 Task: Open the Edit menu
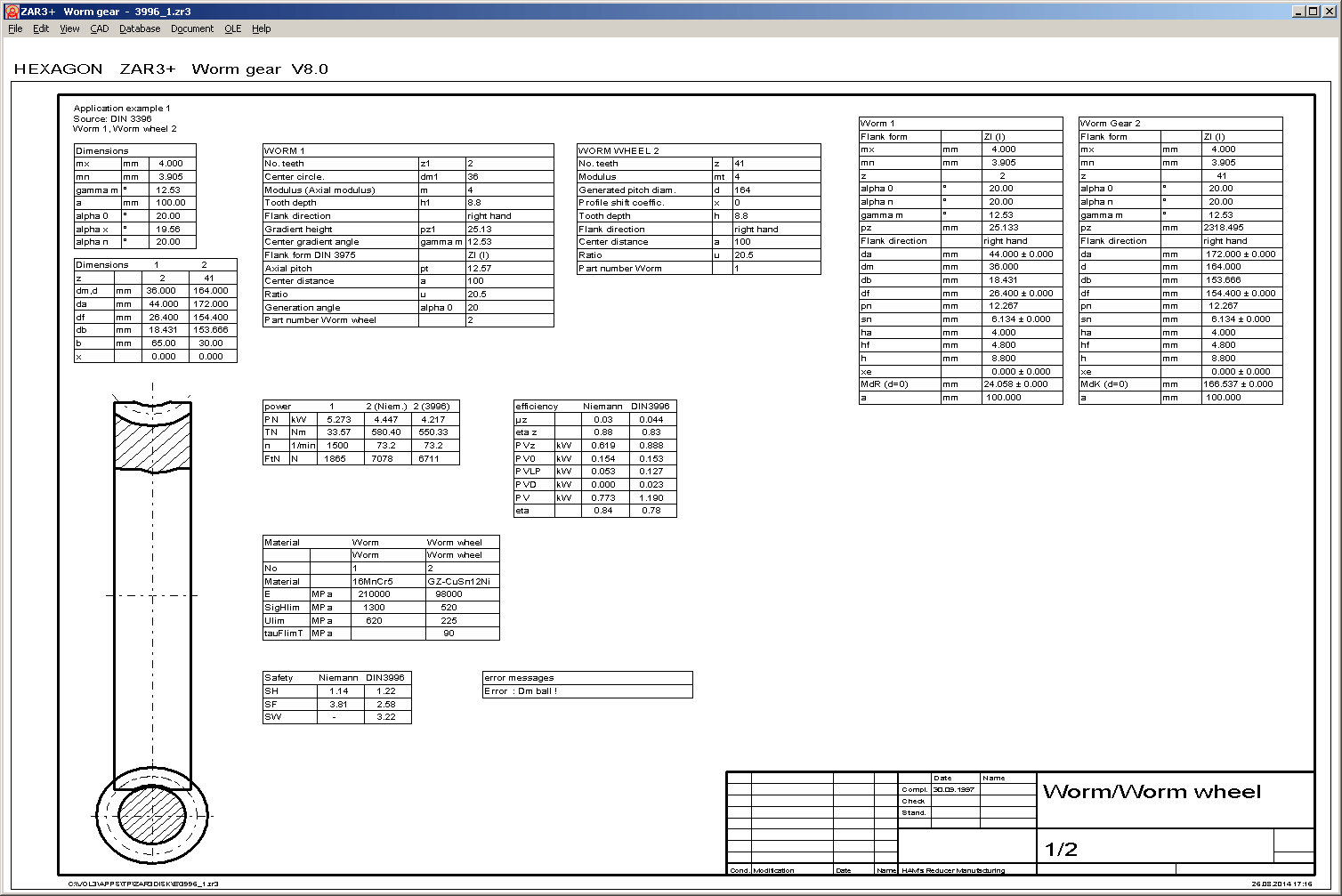41,28
